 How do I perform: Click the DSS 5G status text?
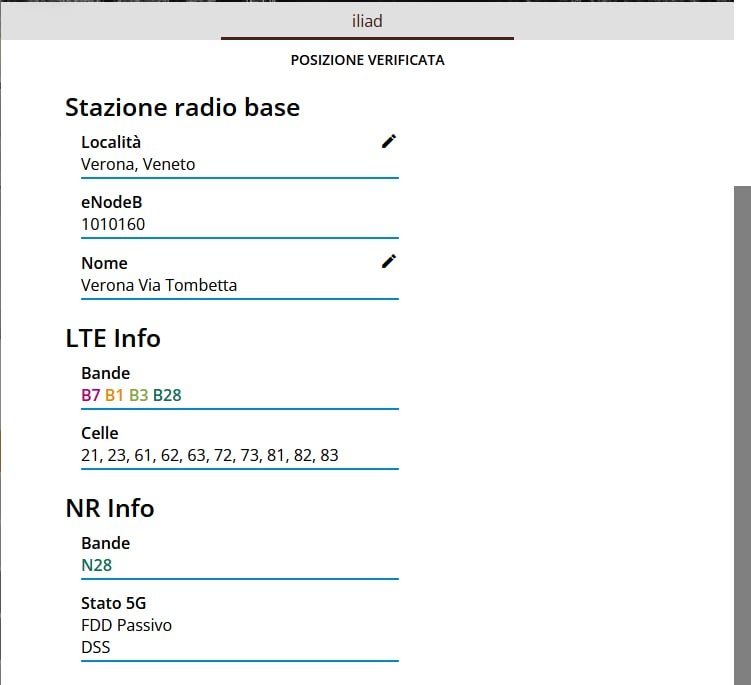point(96,647)
